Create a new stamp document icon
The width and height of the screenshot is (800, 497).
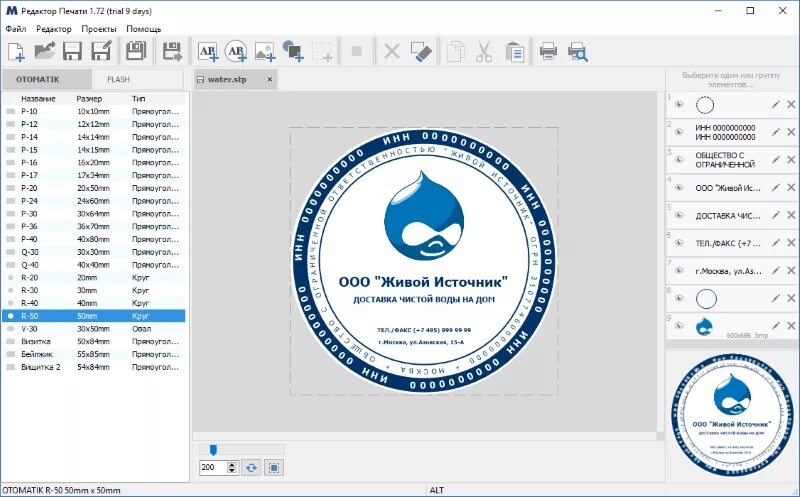tap(15, 52)
